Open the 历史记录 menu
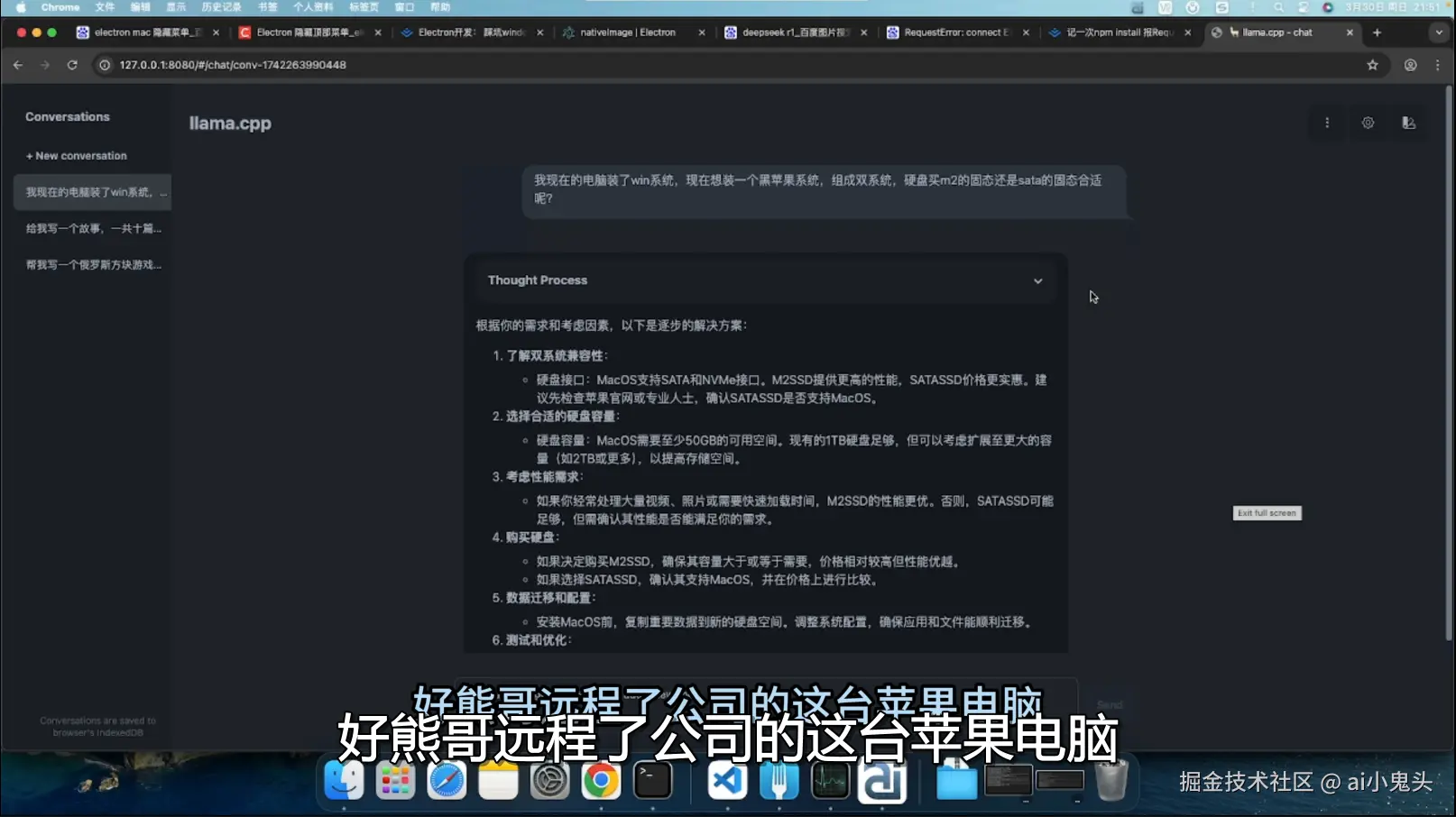Viewport: 1456px width, 817px height. pos(221,7)
